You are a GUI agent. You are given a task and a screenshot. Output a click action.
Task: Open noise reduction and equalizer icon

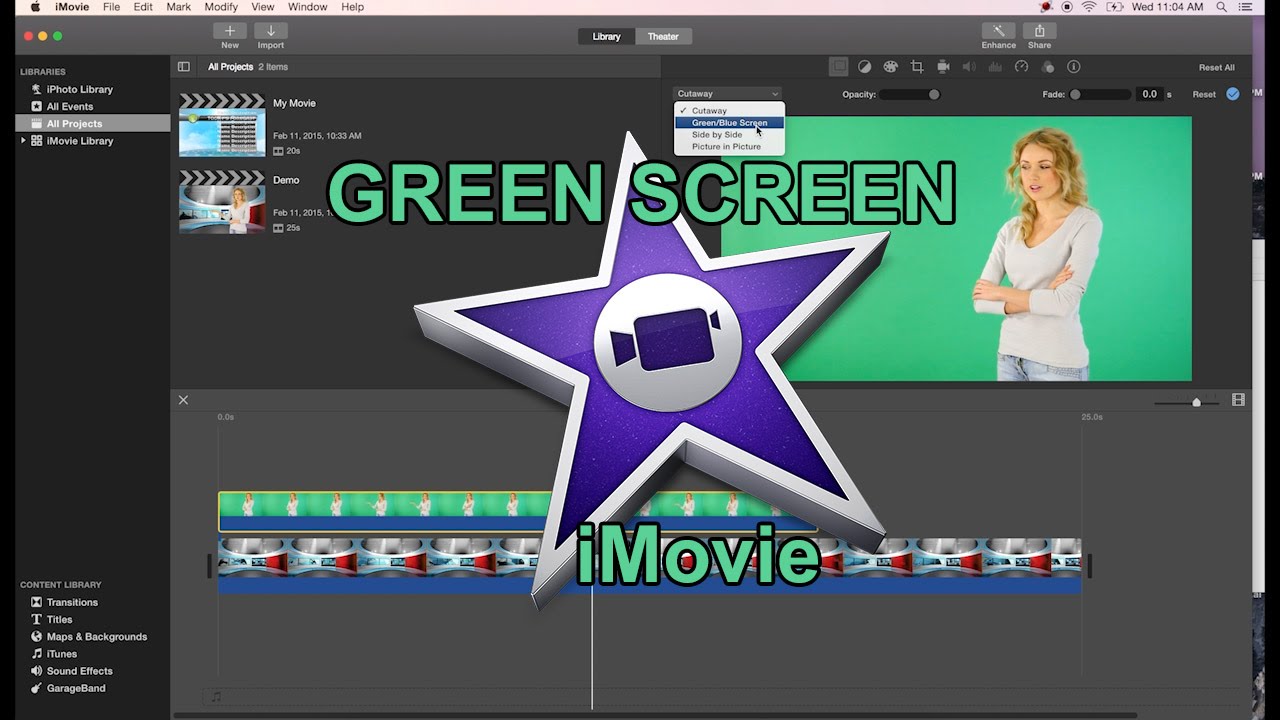pyautogui.click(x=995, y=67)
